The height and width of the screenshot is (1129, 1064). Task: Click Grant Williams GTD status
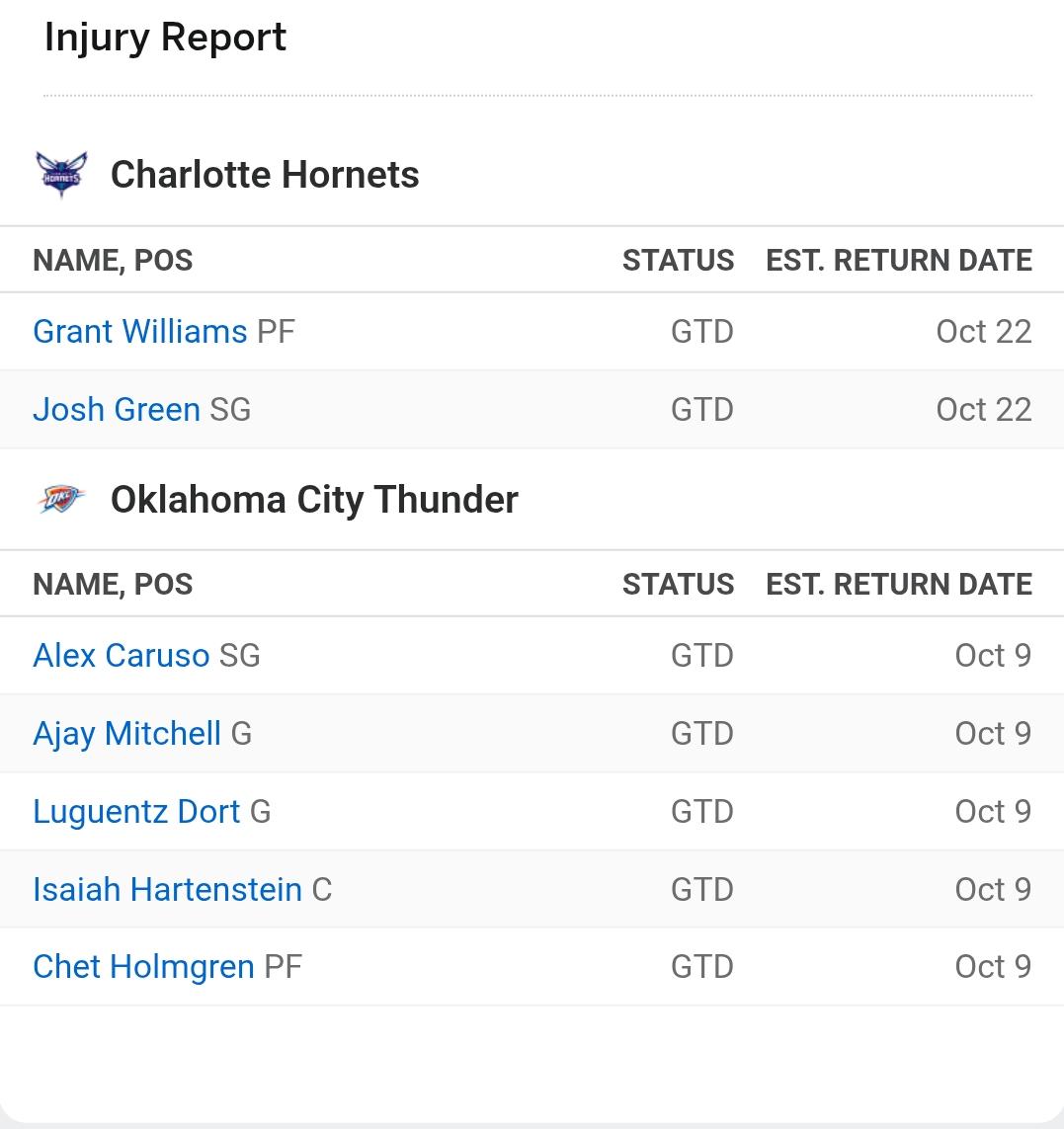coord(701,331)
